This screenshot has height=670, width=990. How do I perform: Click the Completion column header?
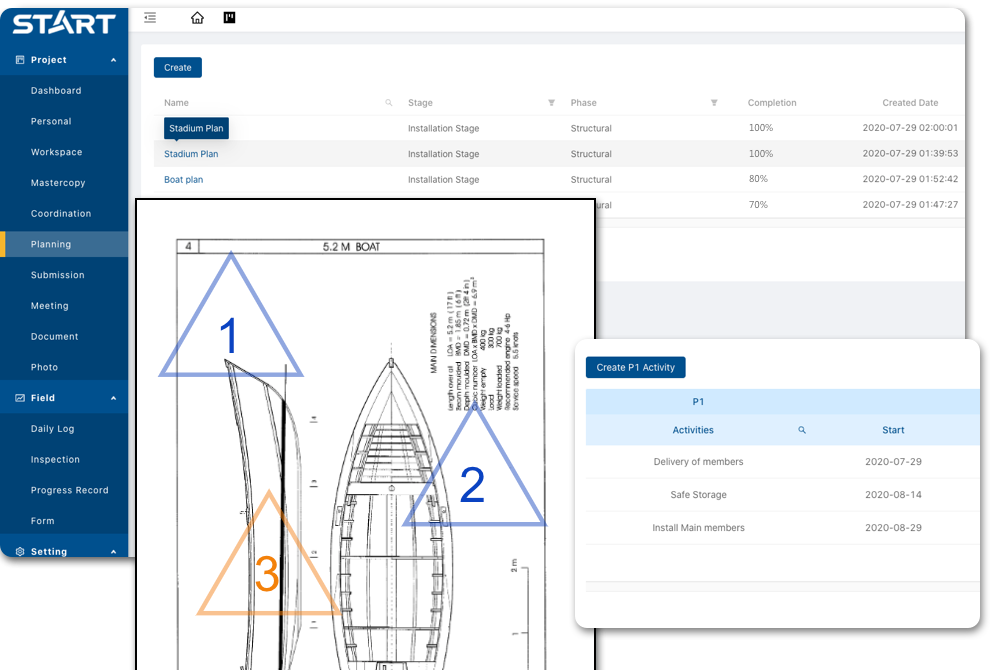772,102
